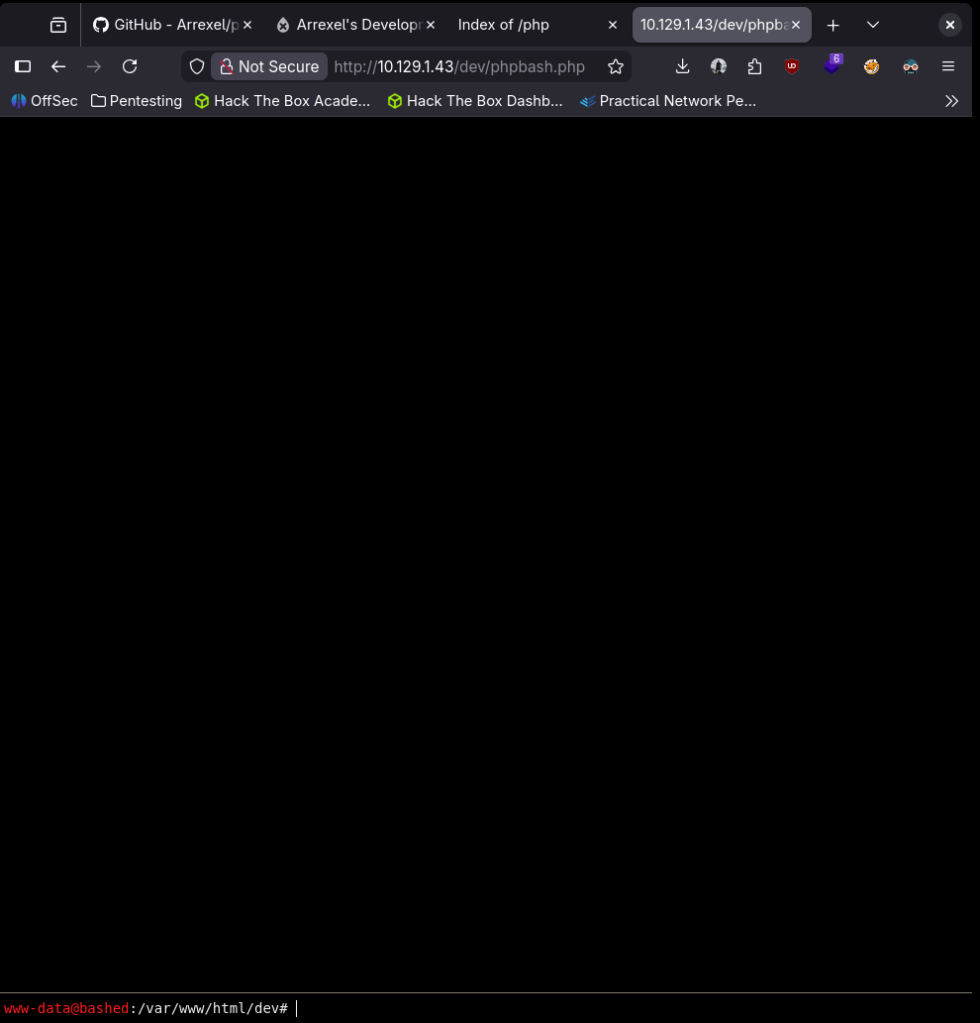Open the Firefox hamburger menu

[948, 67]
